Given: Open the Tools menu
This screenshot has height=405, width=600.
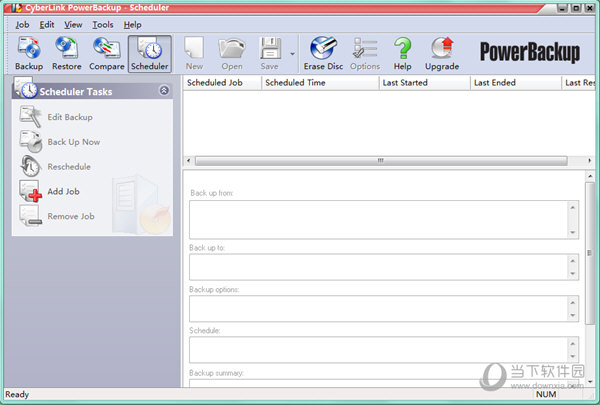Looking at the screenshot, I should tap(103, 25).
